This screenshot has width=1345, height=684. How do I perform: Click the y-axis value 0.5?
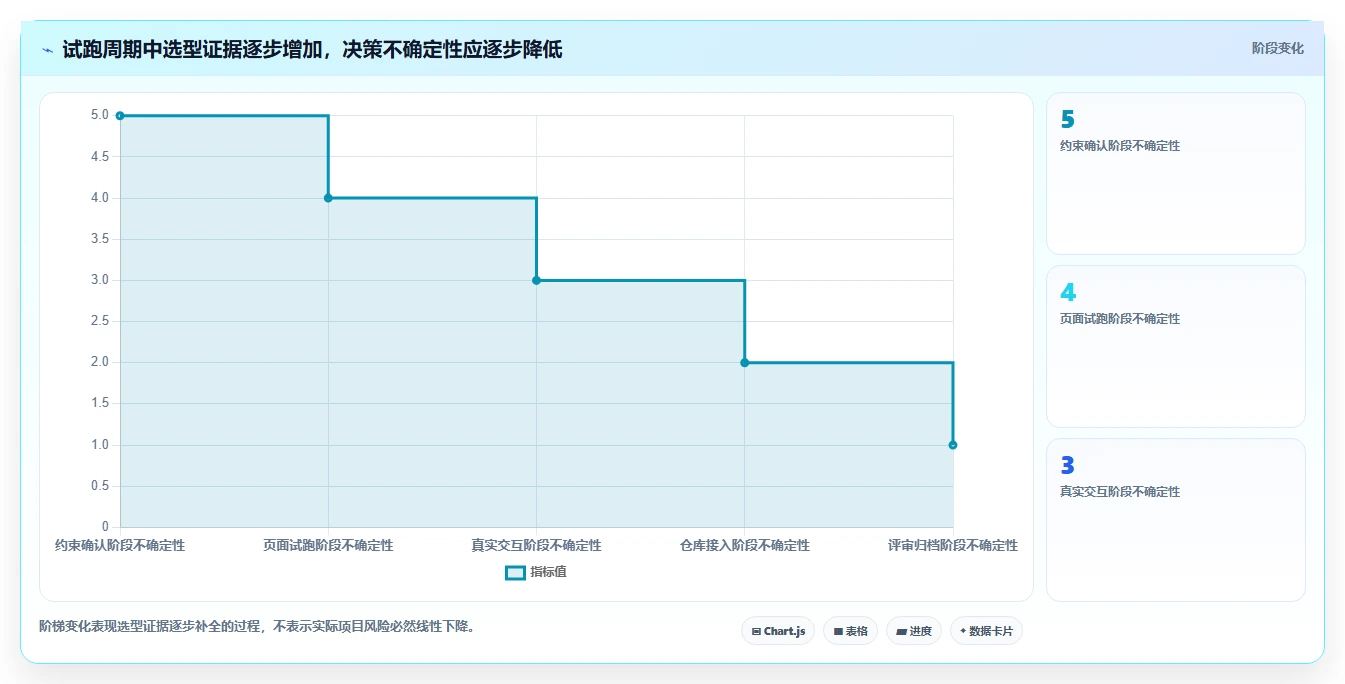(99, 486)
